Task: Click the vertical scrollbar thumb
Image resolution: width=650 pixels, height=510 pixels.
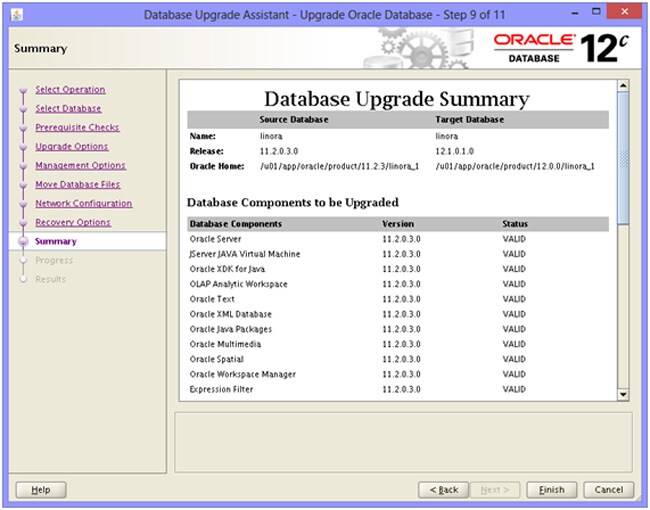Action: pos(623,158)
